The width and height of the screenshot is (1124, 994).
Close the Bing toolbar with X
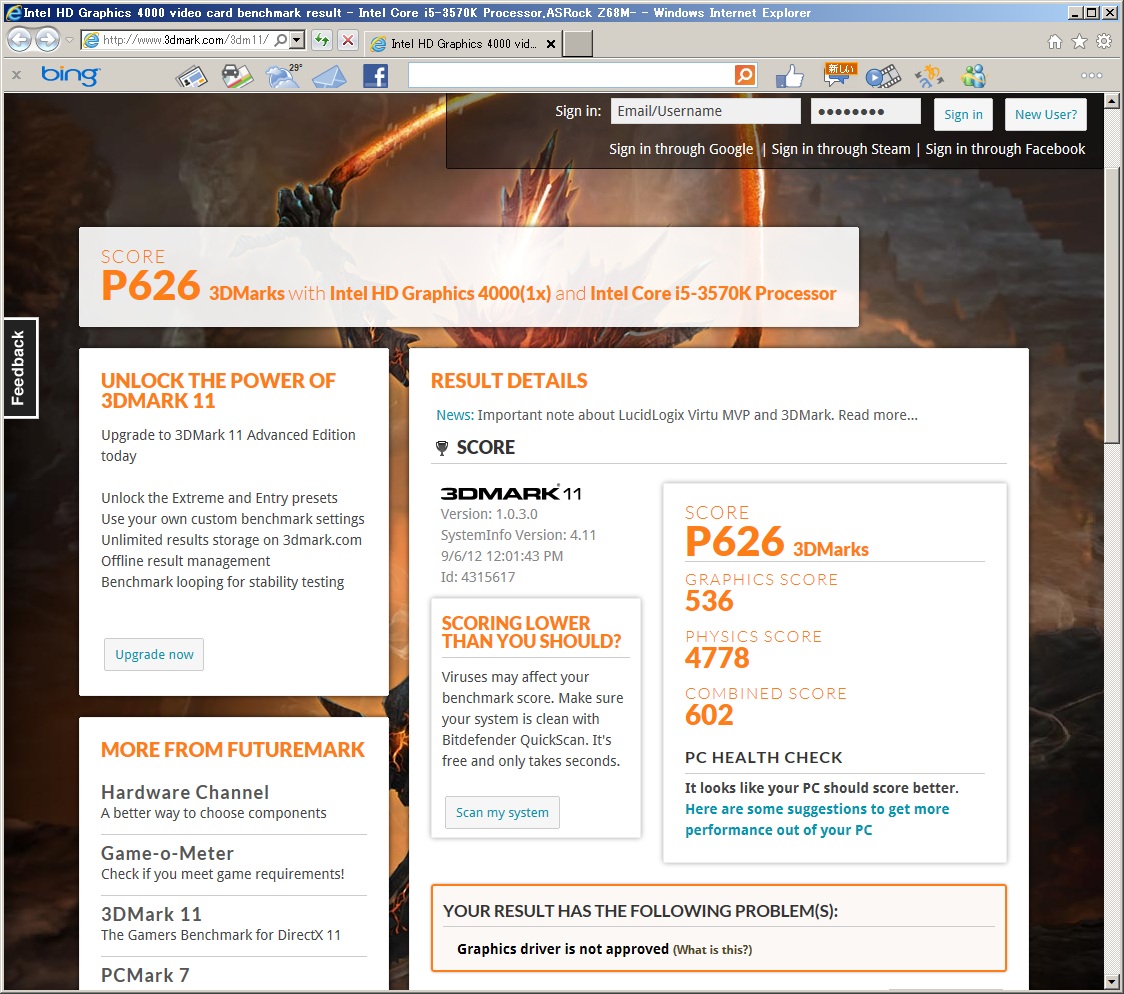16,75
